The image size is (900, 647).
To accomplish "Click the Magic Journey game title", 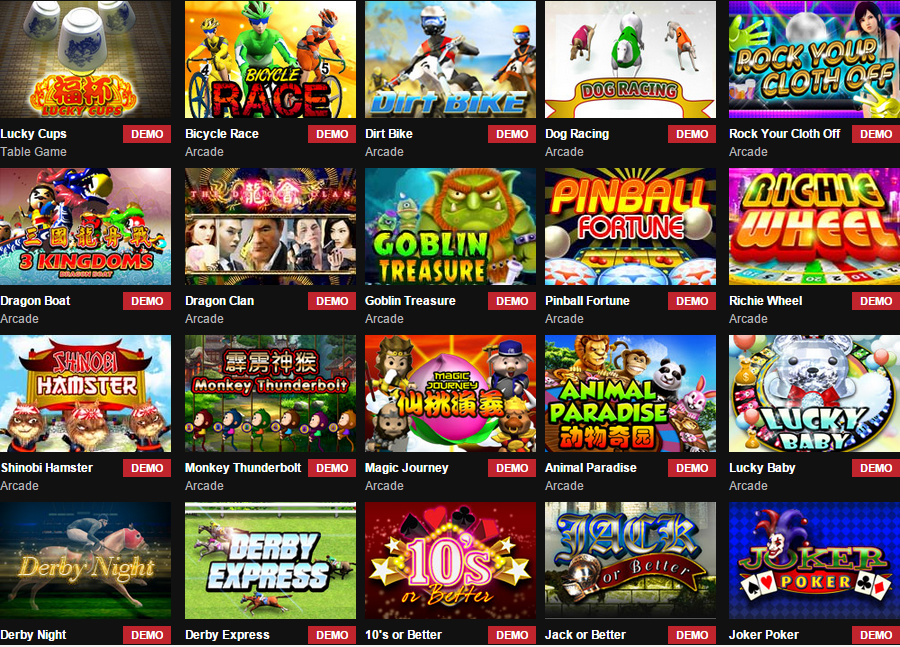I will click(x=406, y=468).
